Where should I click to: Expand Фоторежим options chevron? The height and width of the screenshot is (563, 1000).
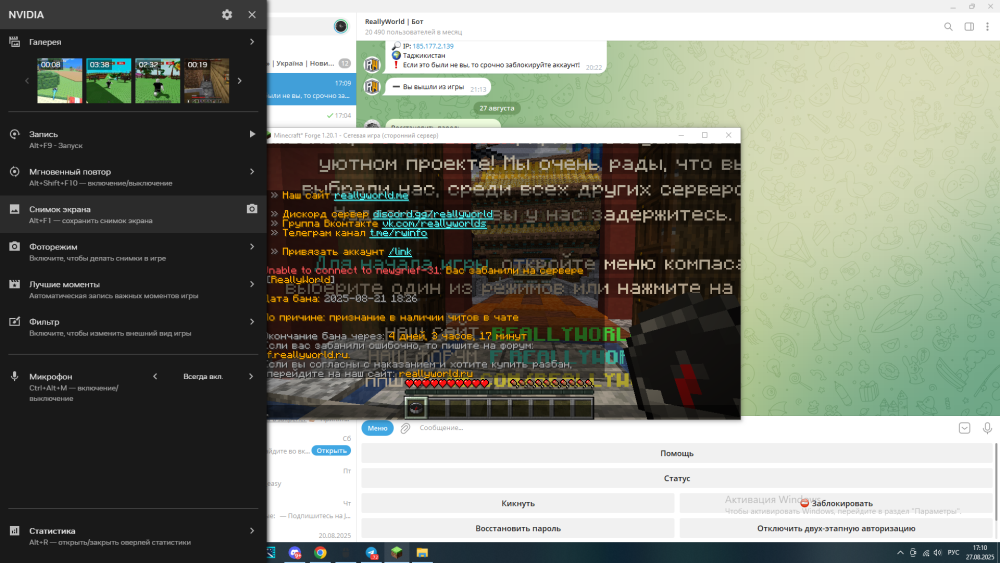coord(252,246)
